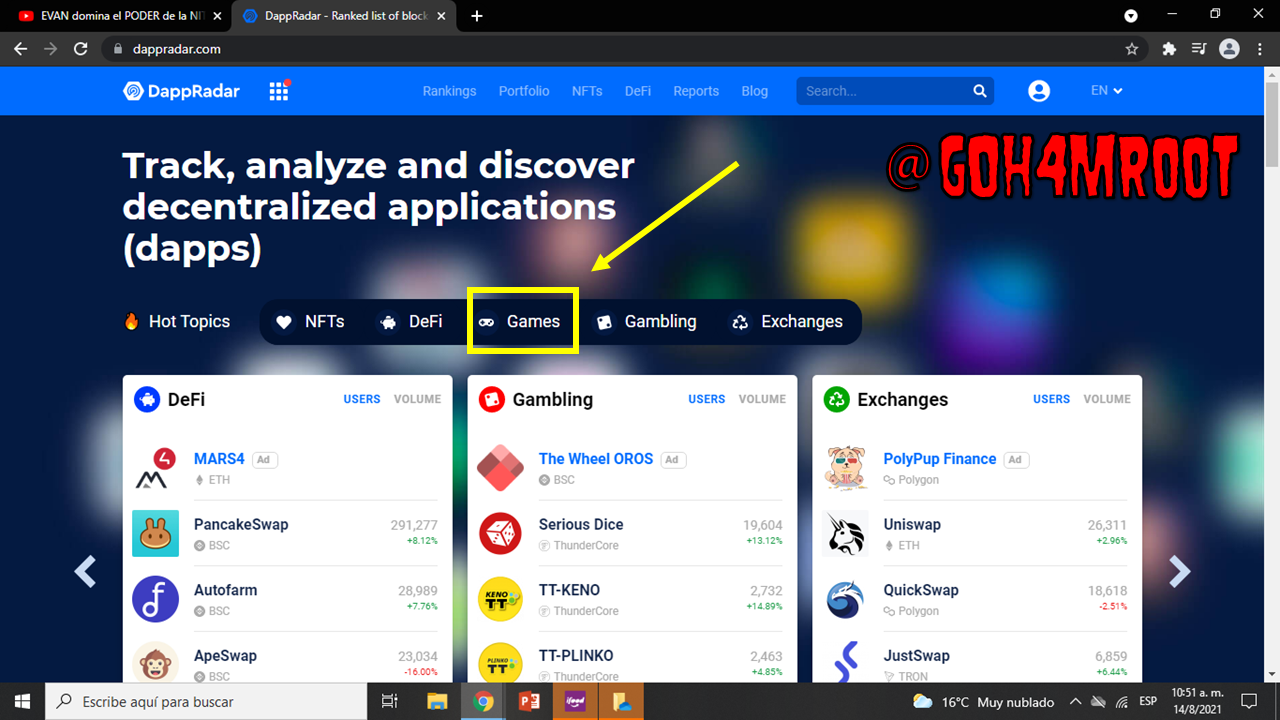Open File Explorer from the taskbar
Screen dimensions: 1280x720
436,701
